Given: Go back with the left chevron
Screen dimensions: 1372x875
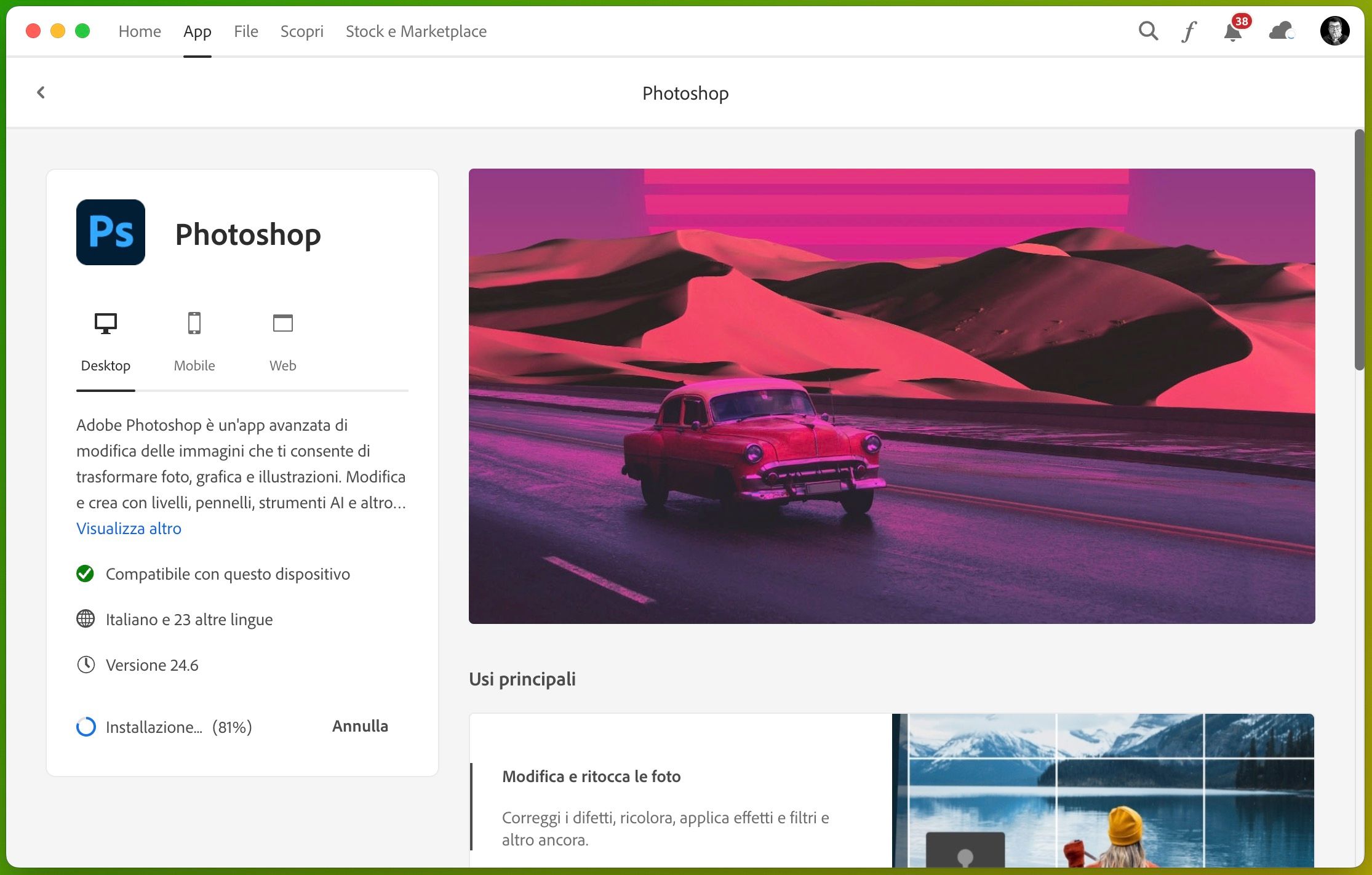Looking at the screenshot, I should pos(41,92).
